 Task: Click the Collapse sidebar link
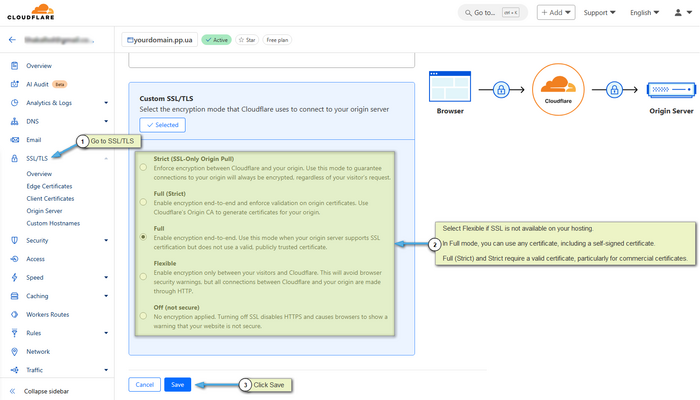coord(46,391)
